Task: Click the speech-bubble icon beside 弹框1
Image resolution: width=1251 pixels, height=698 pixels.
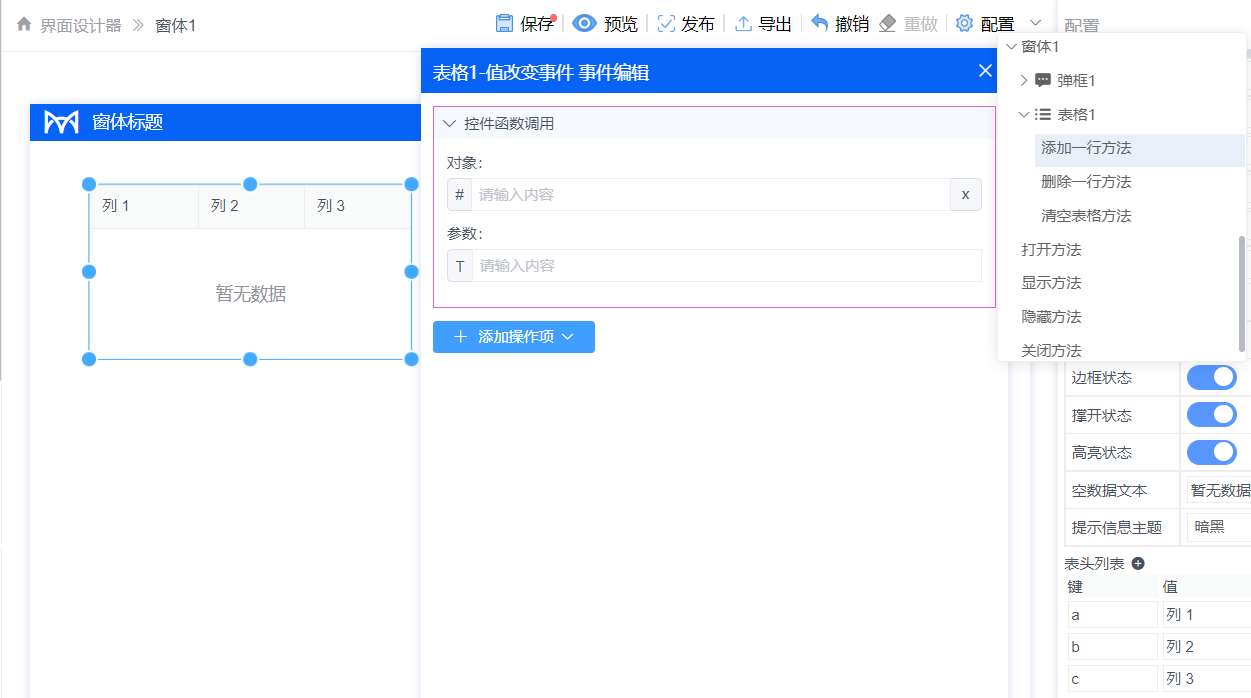Action: [x=1045, y=80]
